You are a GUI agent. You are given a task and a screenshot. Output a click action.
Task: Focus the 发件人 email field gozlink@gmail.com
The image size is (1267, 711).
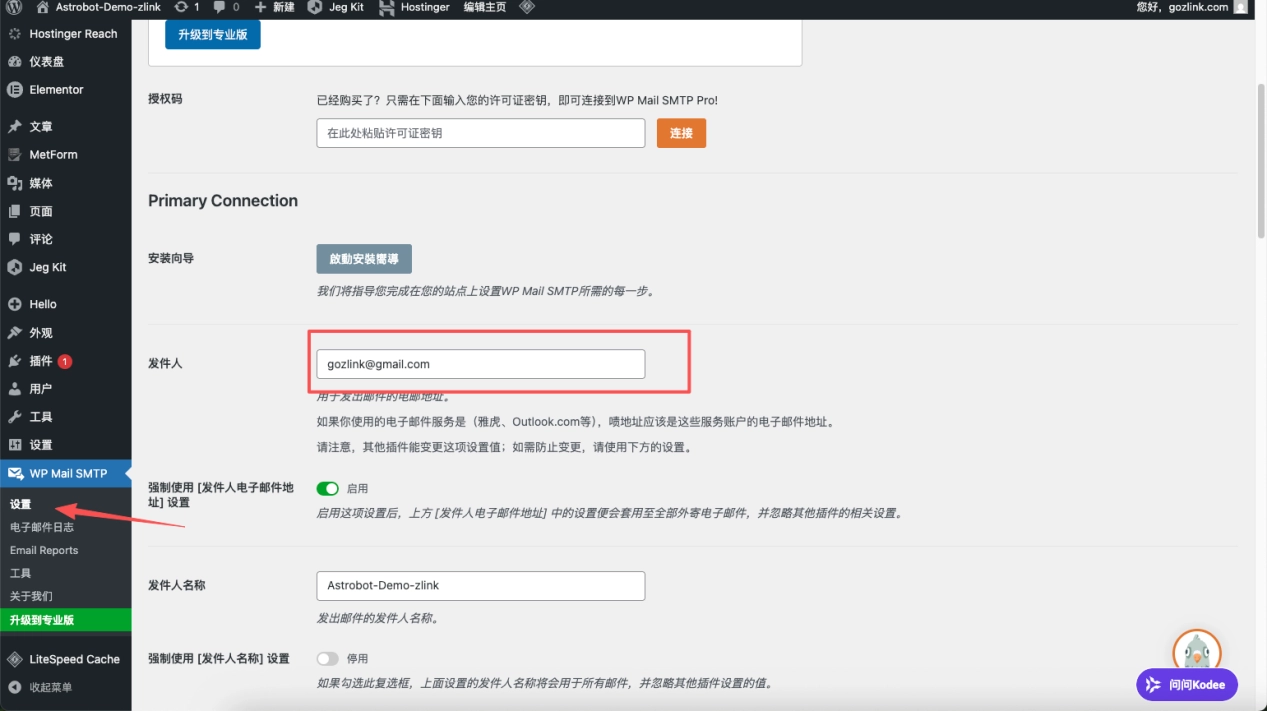481,364
